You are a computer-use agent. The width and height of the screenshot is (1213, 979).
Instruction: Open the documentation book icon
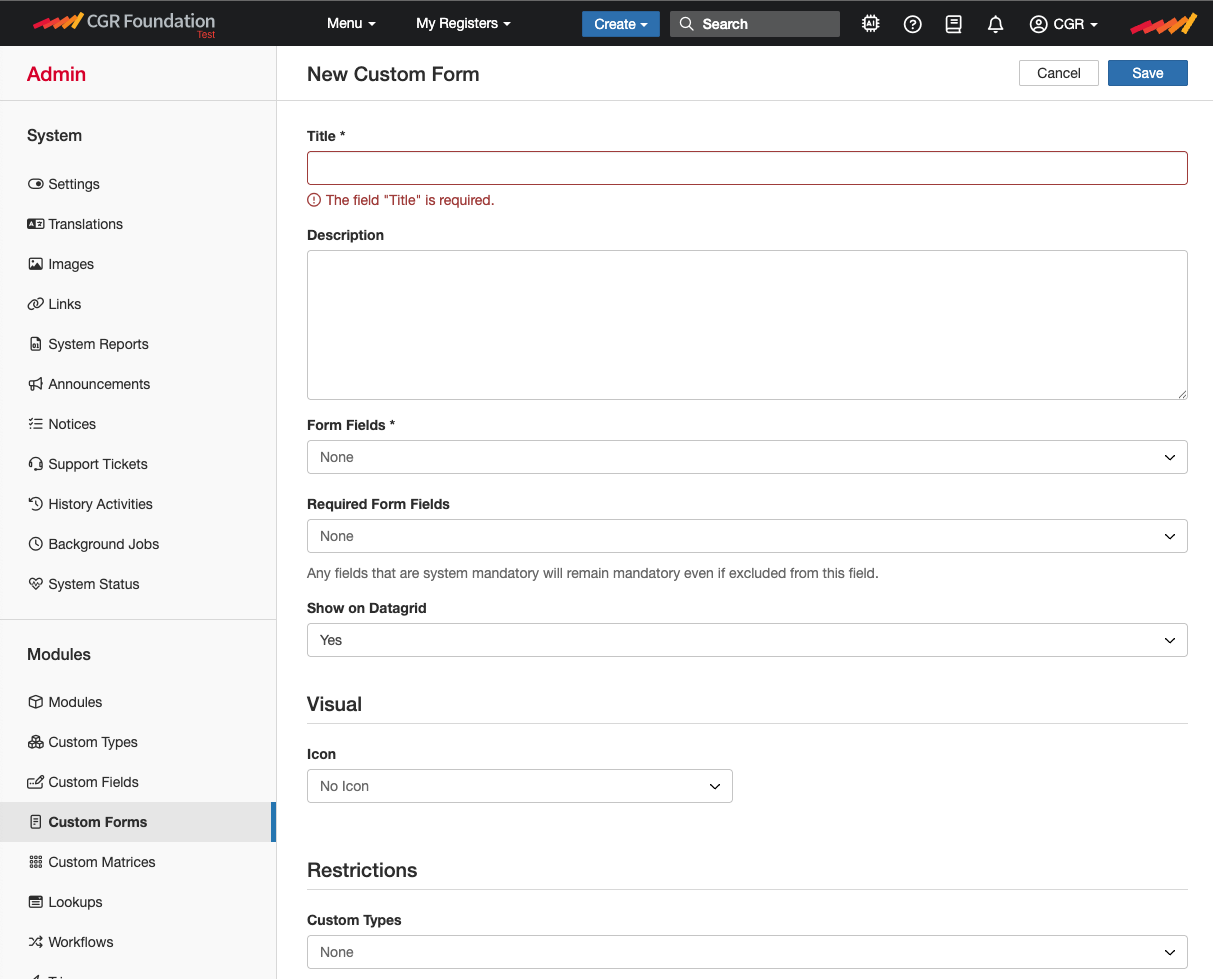tap(954, 24)
